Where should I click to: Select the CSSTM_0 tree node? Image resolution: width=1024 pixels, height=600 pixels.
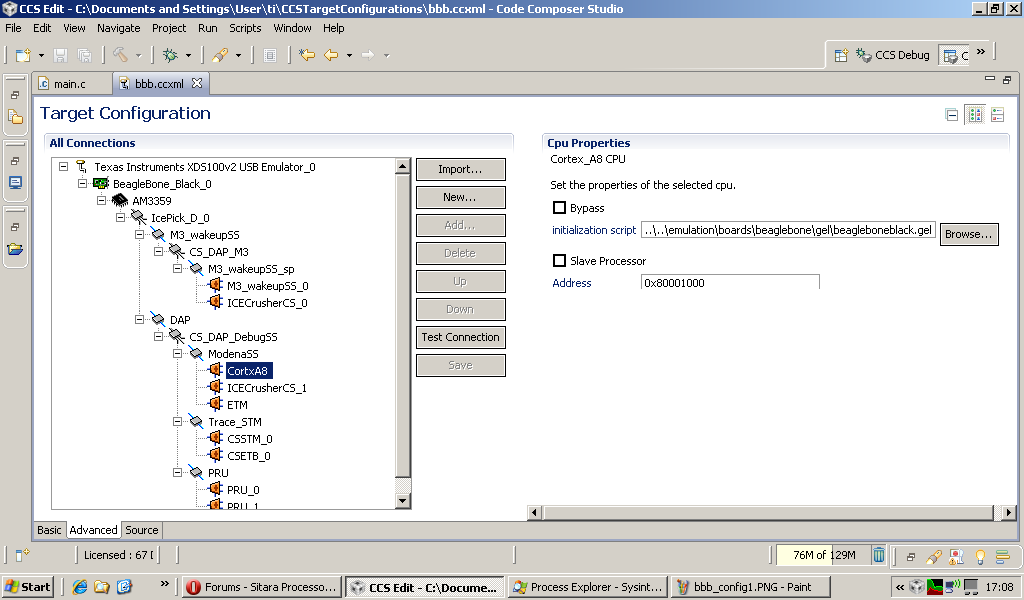point(249,439)
